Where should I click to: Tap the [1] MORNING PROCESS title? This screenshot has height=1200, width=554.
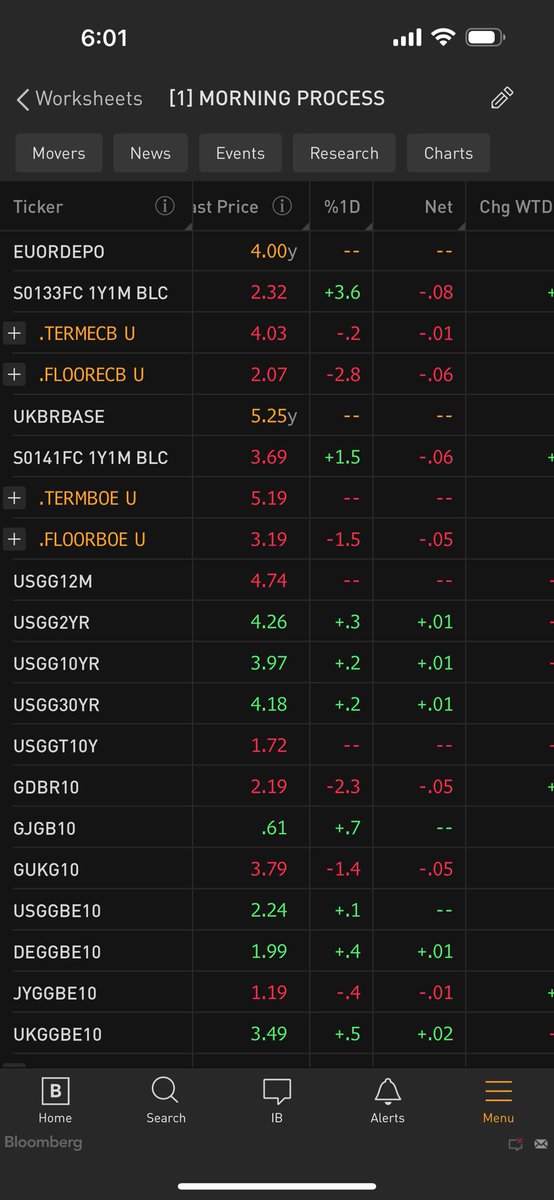click(x=277, y=98)
